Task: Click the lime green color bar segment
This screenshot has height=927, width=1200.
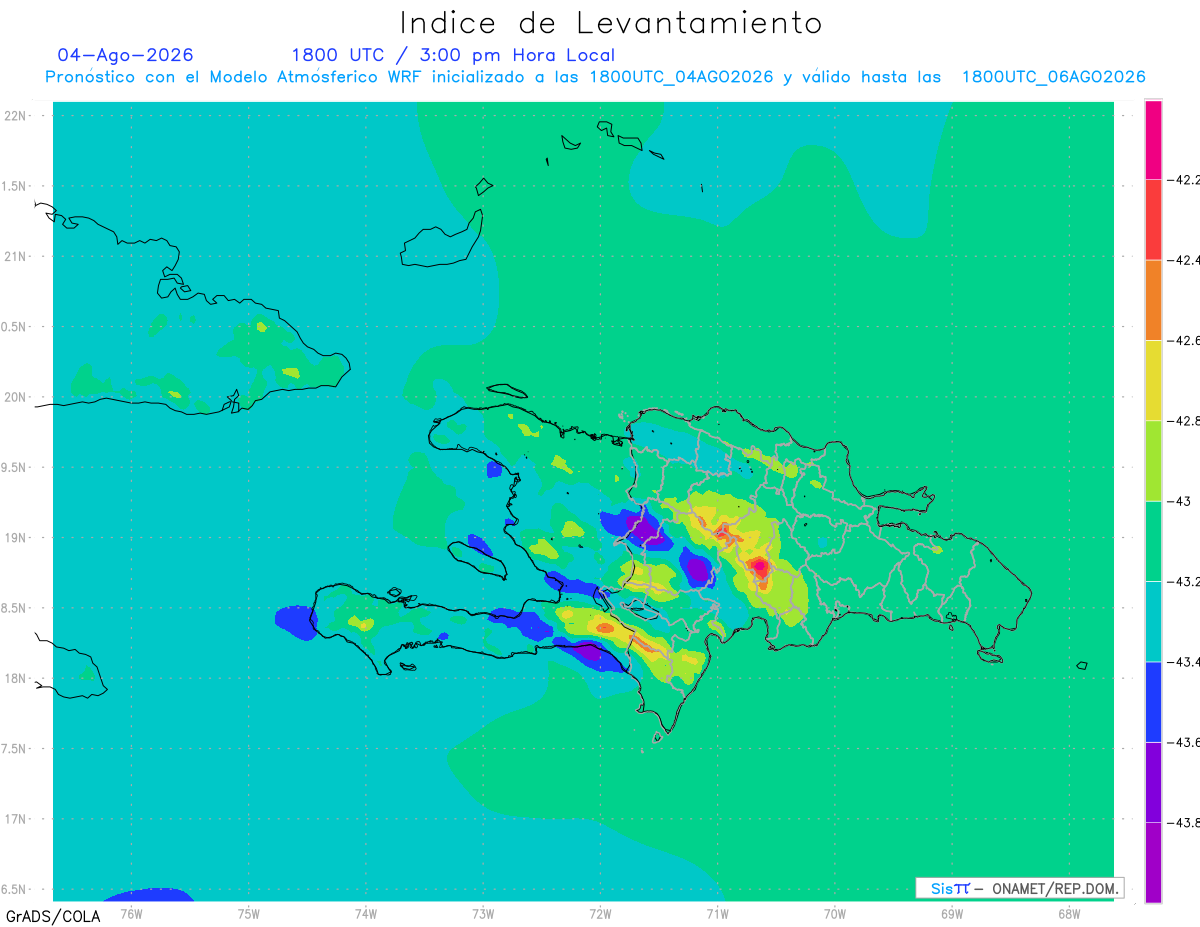Action: click(x=1153, y=460)
